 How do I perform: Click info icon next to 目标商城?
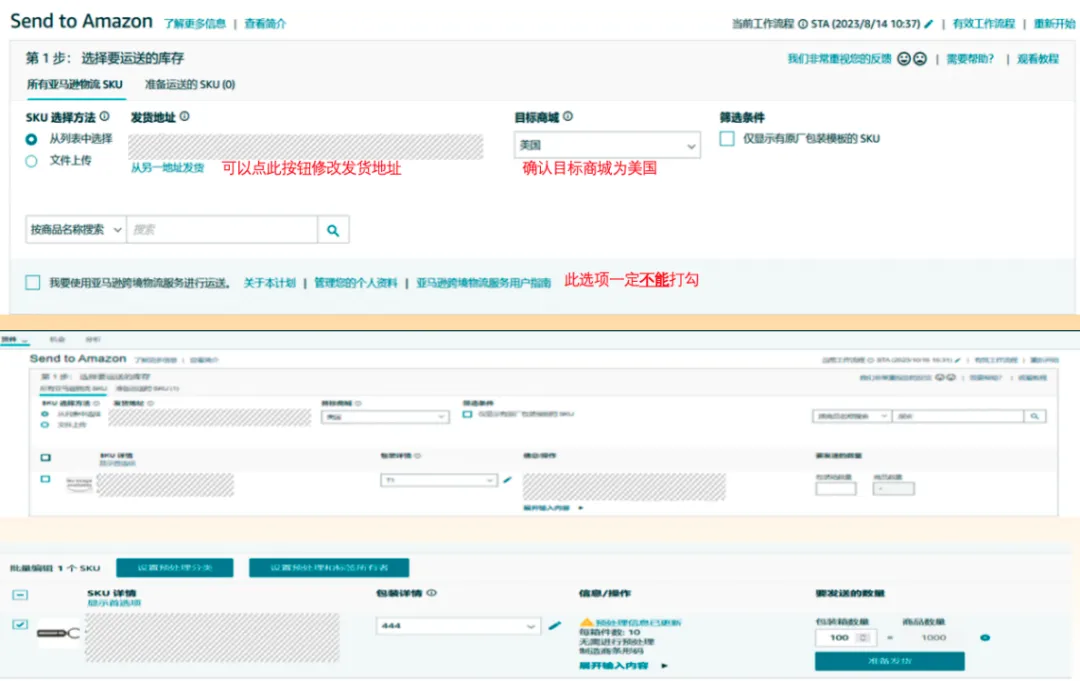click(x=568, y=117)
